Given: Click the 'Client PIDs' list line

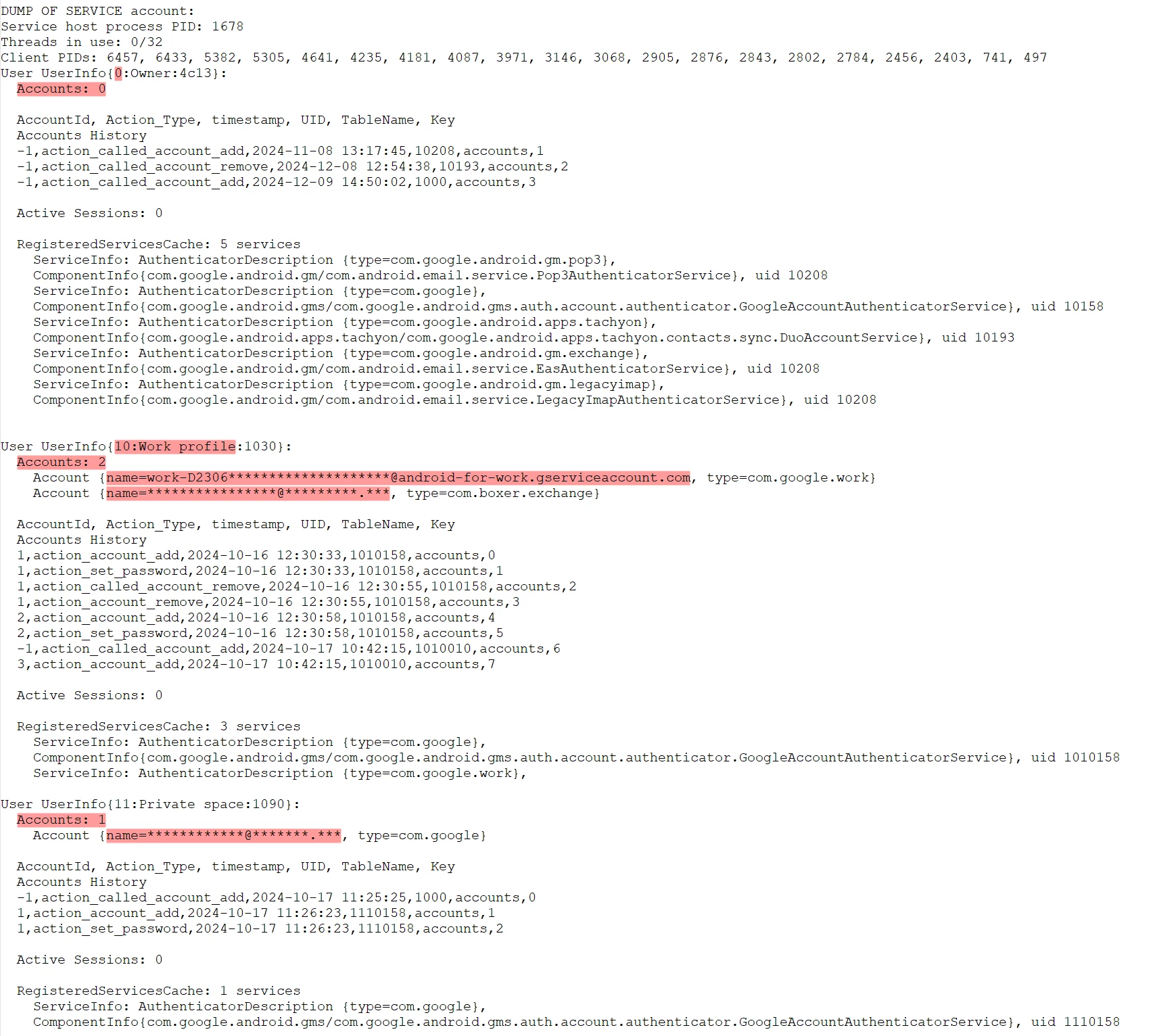Looking at the screenshot, I should (523, 57).
